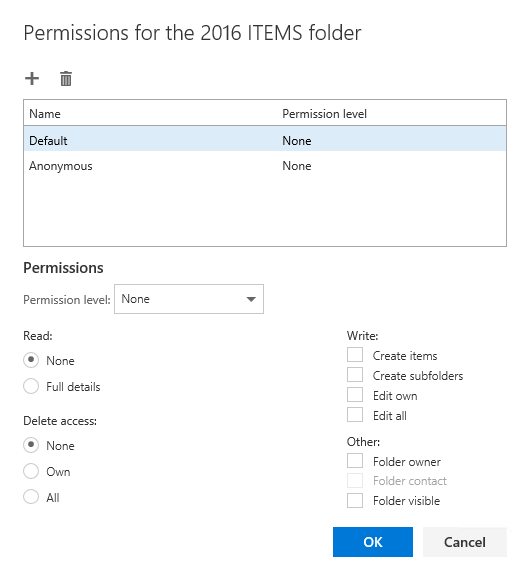
Task: Select the Anonymous row in the list
Action: click(265, 166)
